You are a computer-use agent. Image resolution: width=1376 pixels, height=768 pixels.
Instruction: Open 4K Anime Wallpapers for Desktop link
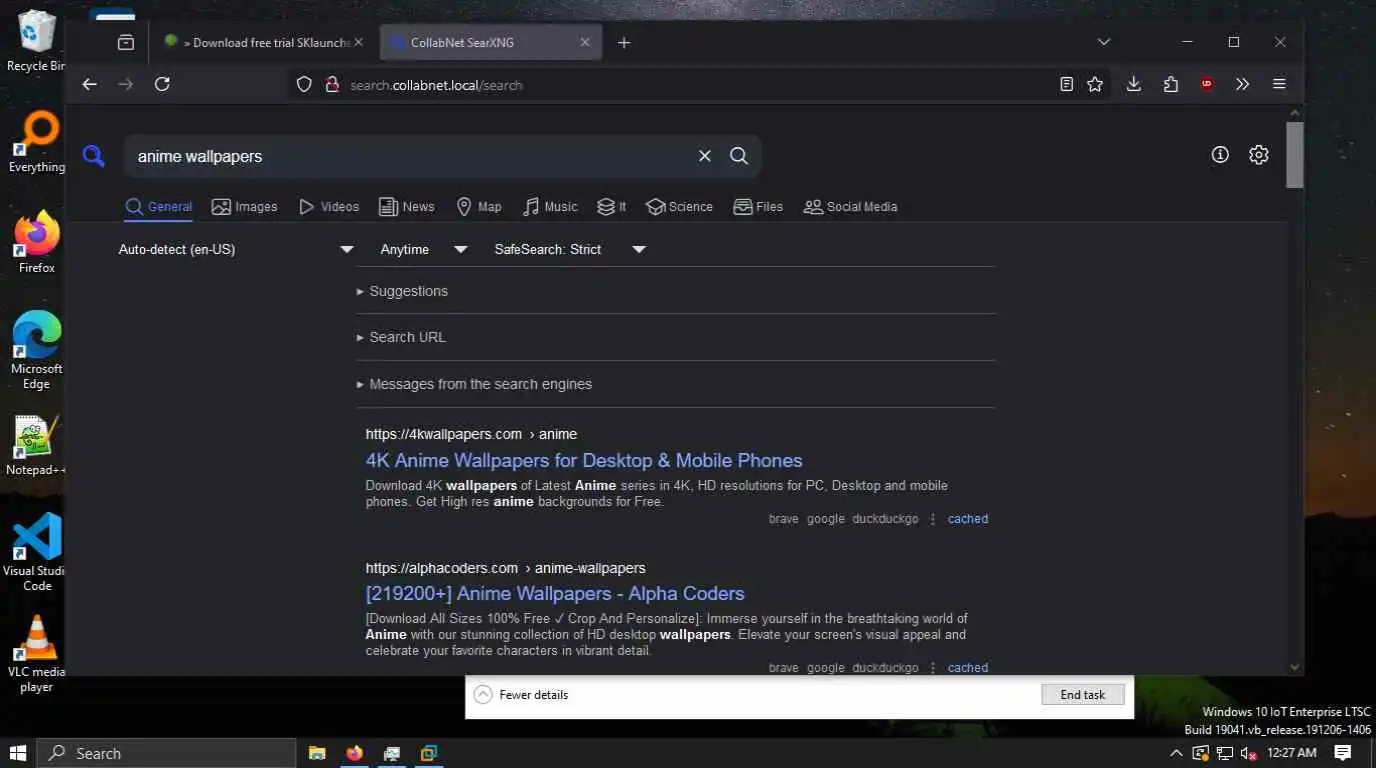584,461
